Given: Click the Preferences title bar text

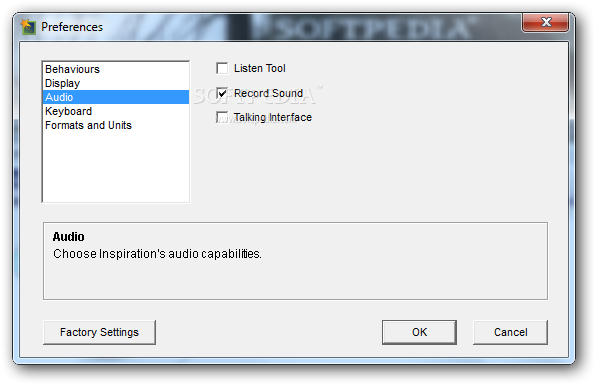Looking at the screenshot, I should click(x=72, y=27).
